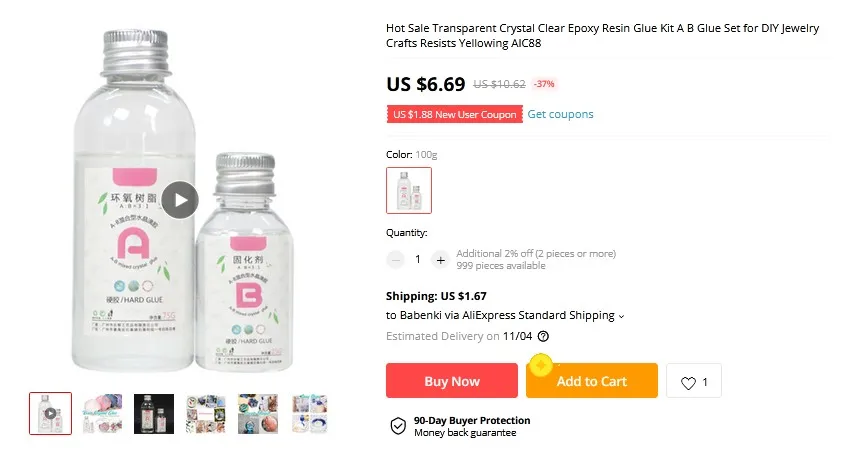The image size is (850, 452).
Task: Select the first video thumbnail
Action: point(50,413)
